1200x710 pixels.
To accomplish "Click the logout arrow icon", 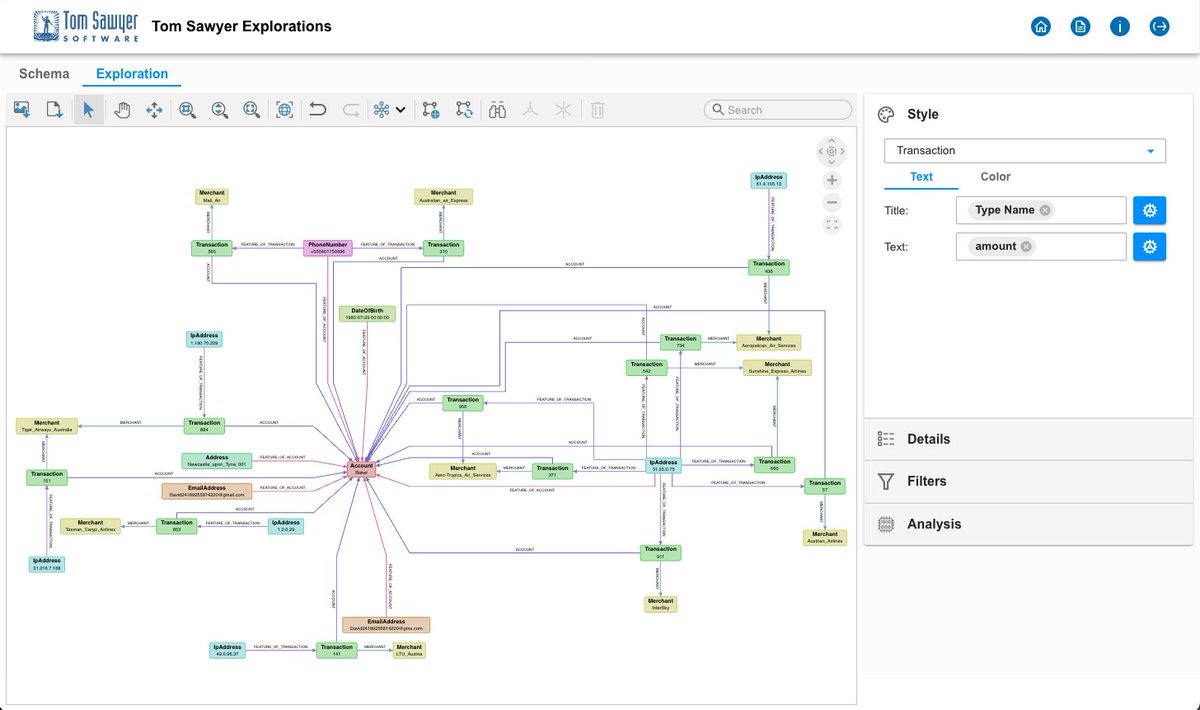I will [x=1159, y=26].
